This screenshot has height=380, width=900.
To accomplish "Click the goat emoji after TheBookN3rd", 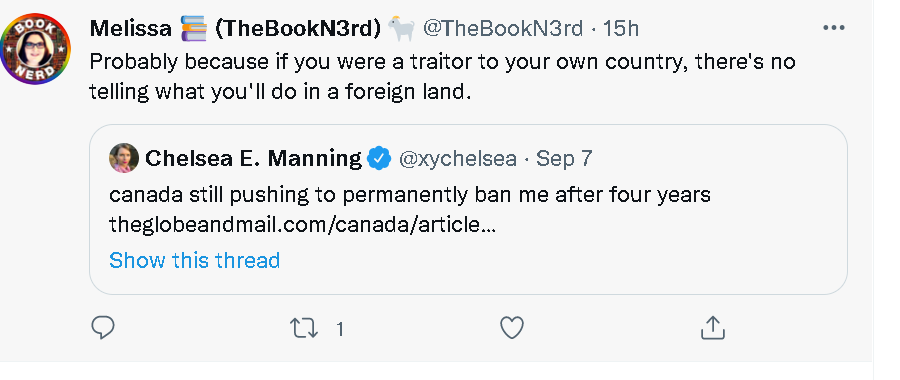I will (x=401, y=28).
